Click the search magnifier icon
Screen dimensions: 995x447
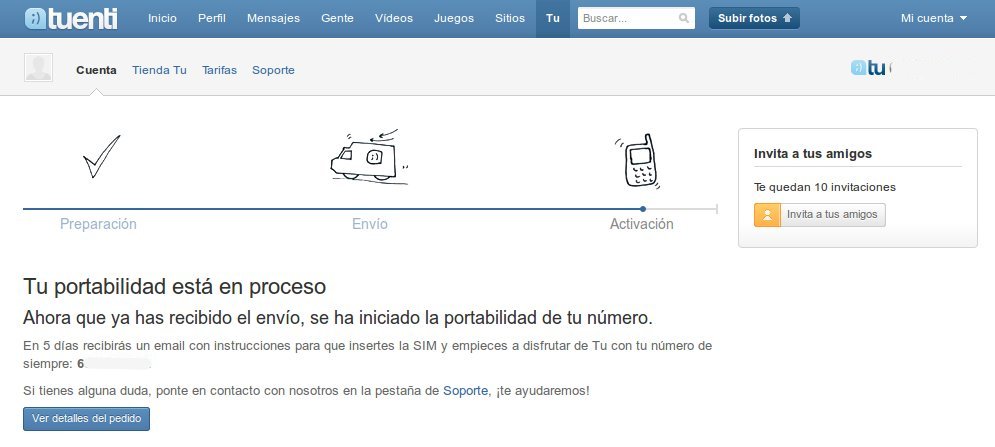pyautogui.click(x=683, y=18)
